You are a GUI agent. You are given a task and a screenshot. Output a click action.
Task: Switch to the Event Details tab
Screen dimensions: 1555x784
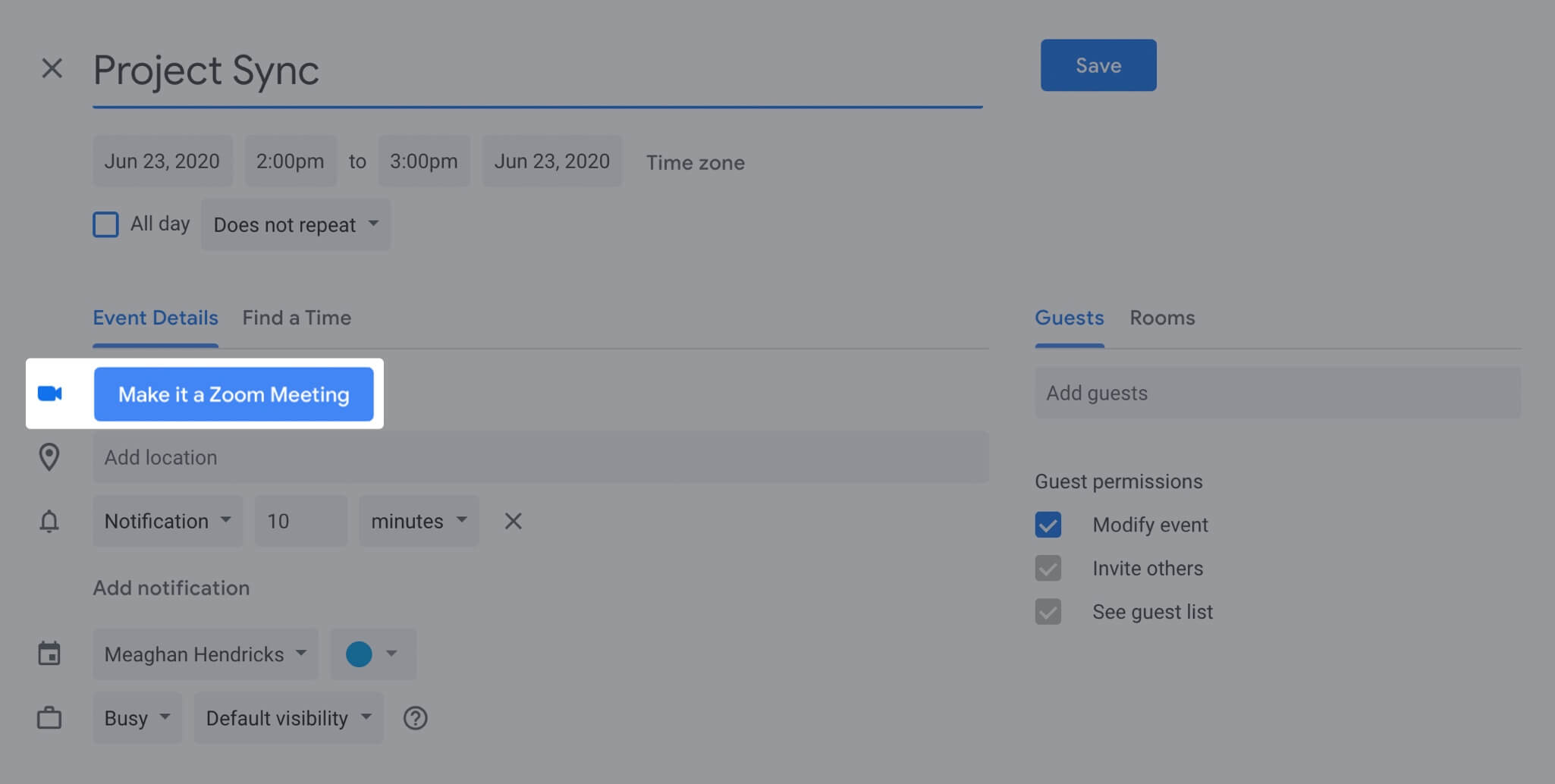pyautogui.click(x=155, y=318)
